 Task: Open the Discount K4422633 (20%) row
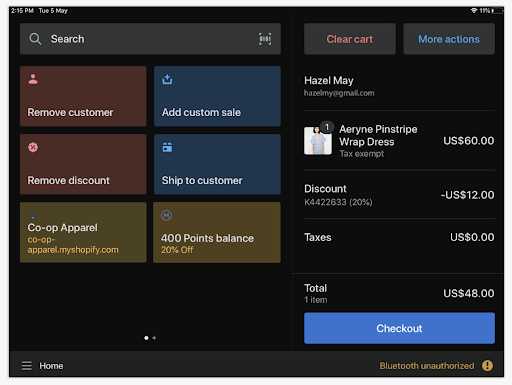(x=399, y=195)
